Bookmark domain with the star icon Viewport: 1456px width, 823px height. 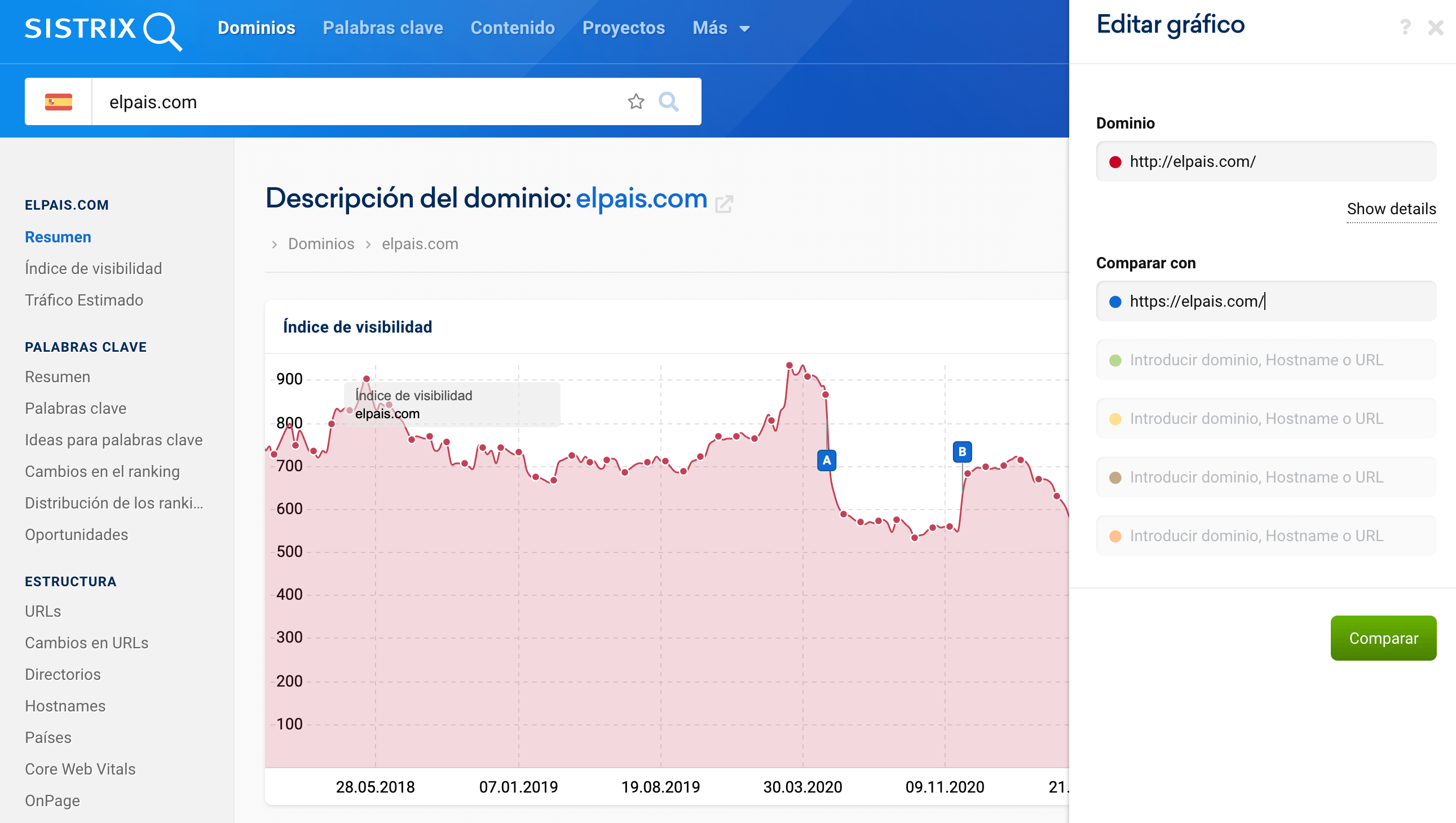tap(636, 101)
